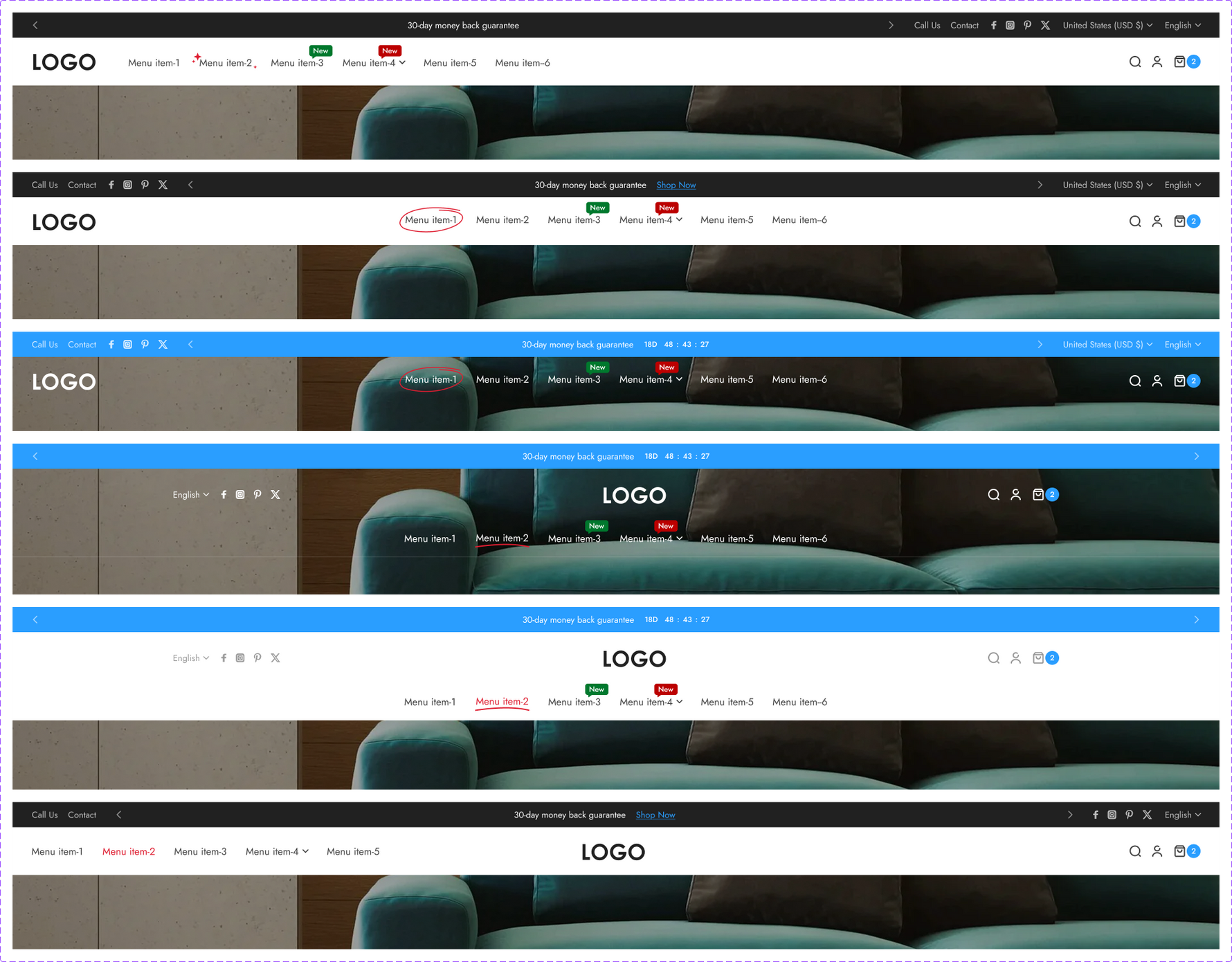Viewport: 1232px width, 962px height.
Task: Open white English dropdown over sofa image
Action: [191, 495]
